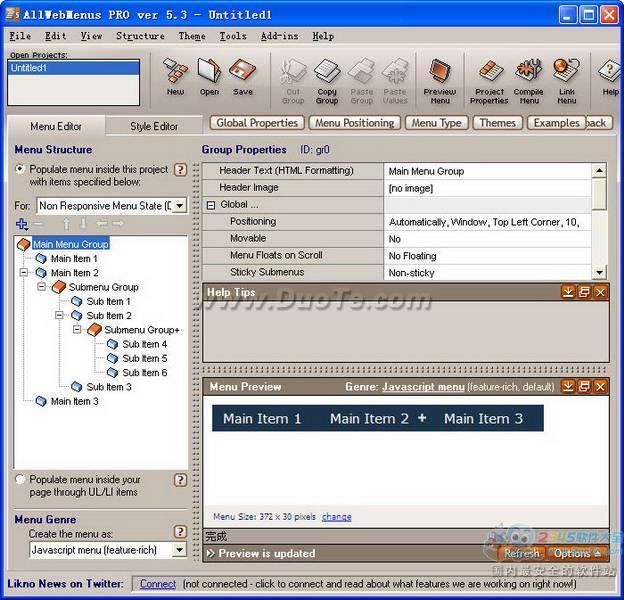The height and width of the screenshot is (600, 624).
Task: Open the preview Options button
Action: (577, 553)
